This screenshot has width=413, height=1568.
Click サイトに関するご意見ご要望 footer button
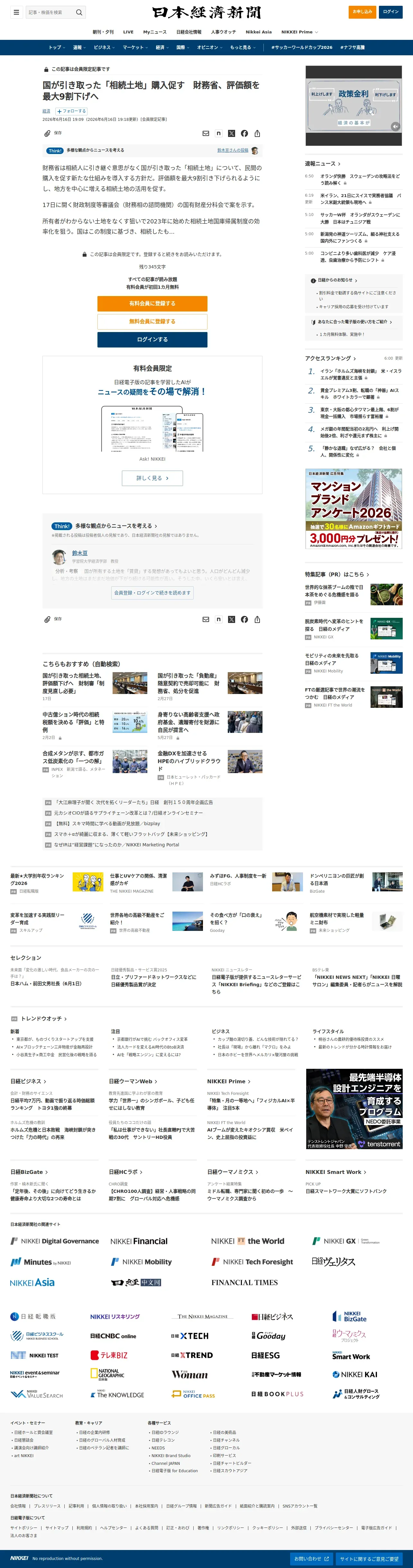click(x=369, y=1559)
